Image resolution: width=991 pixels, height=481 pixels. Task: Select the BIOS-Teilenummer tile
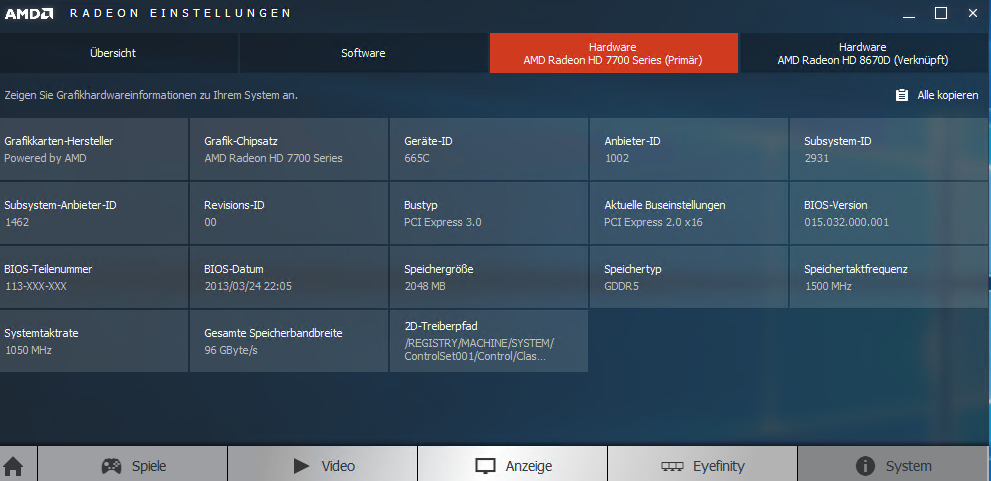tap(94, 277)
